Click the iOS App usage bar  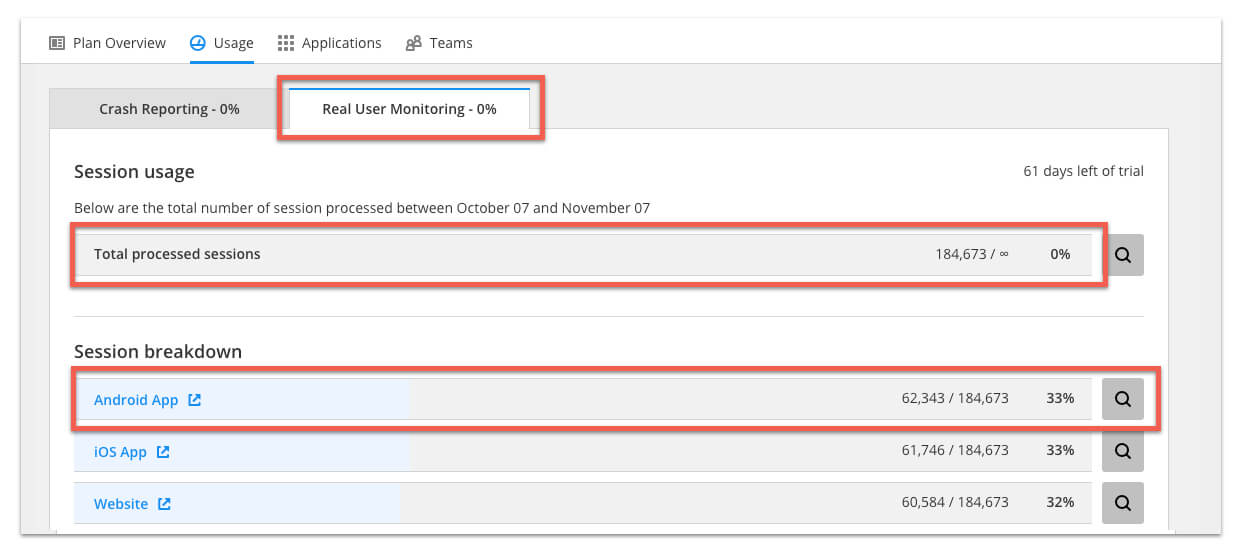[x=583, y=451]
